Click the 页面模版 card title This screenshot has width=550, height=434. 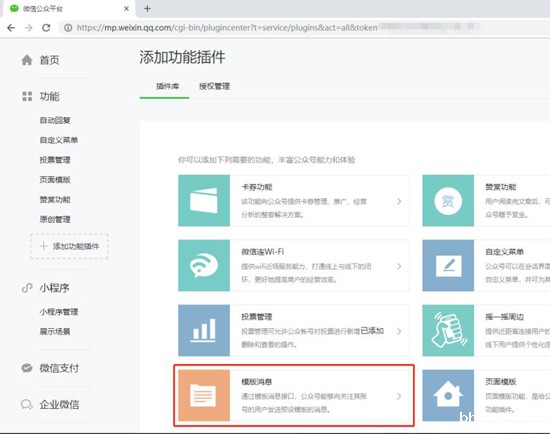[501, 382]
